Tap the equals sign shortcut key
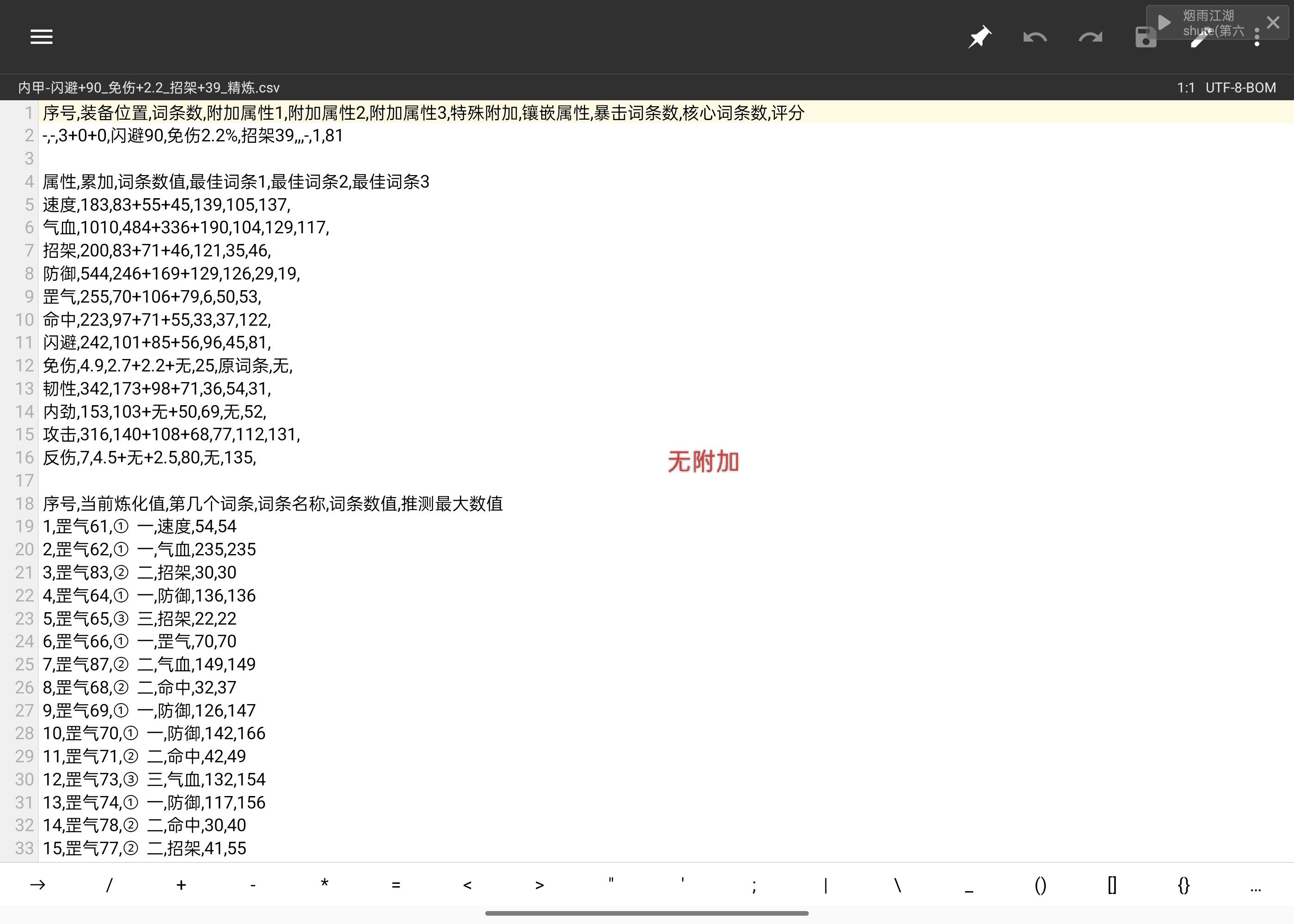Viewport: 1294px width, 924px height. [x=396, y=885]
